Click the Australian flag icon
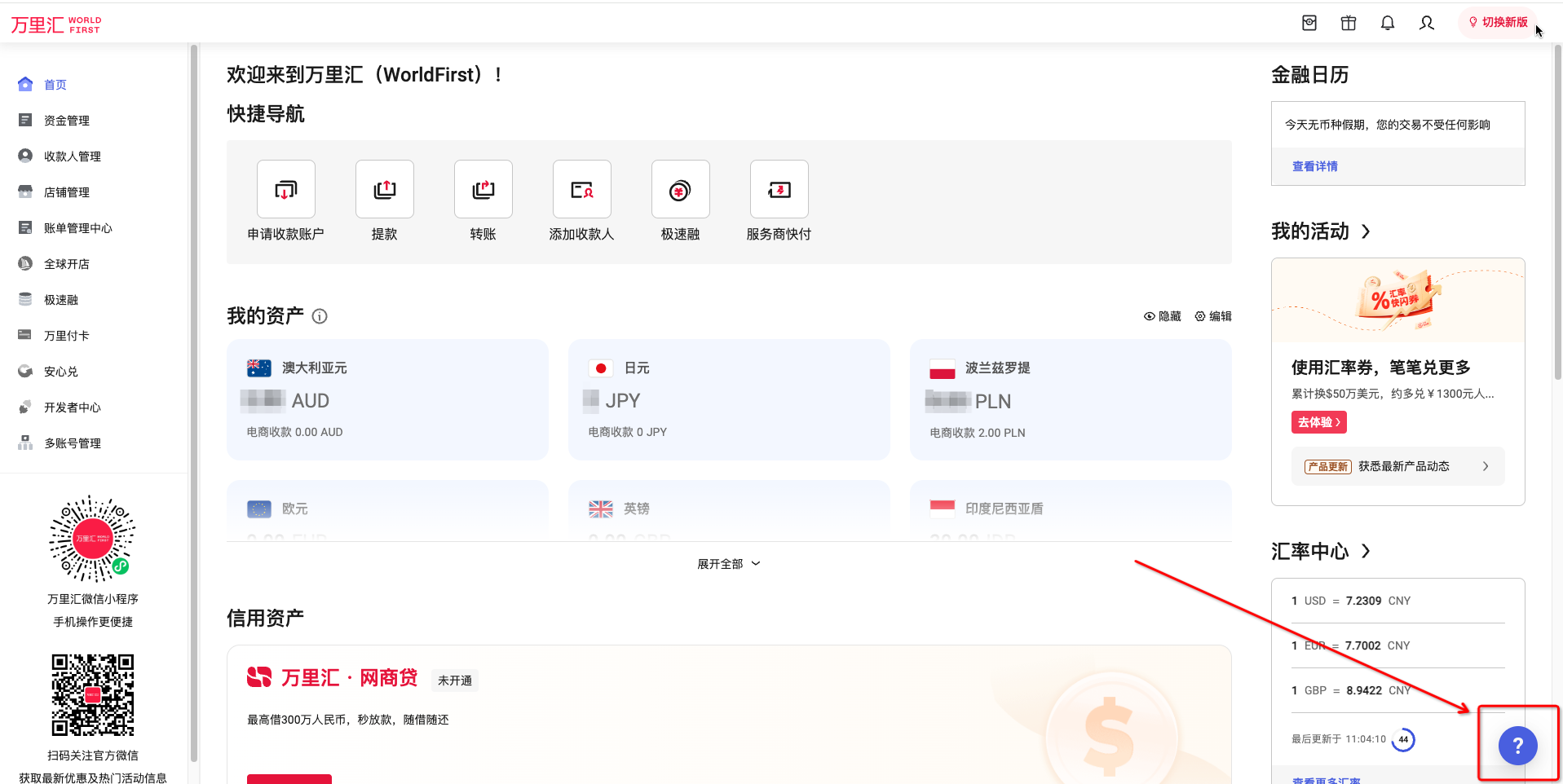 (259, 368)
